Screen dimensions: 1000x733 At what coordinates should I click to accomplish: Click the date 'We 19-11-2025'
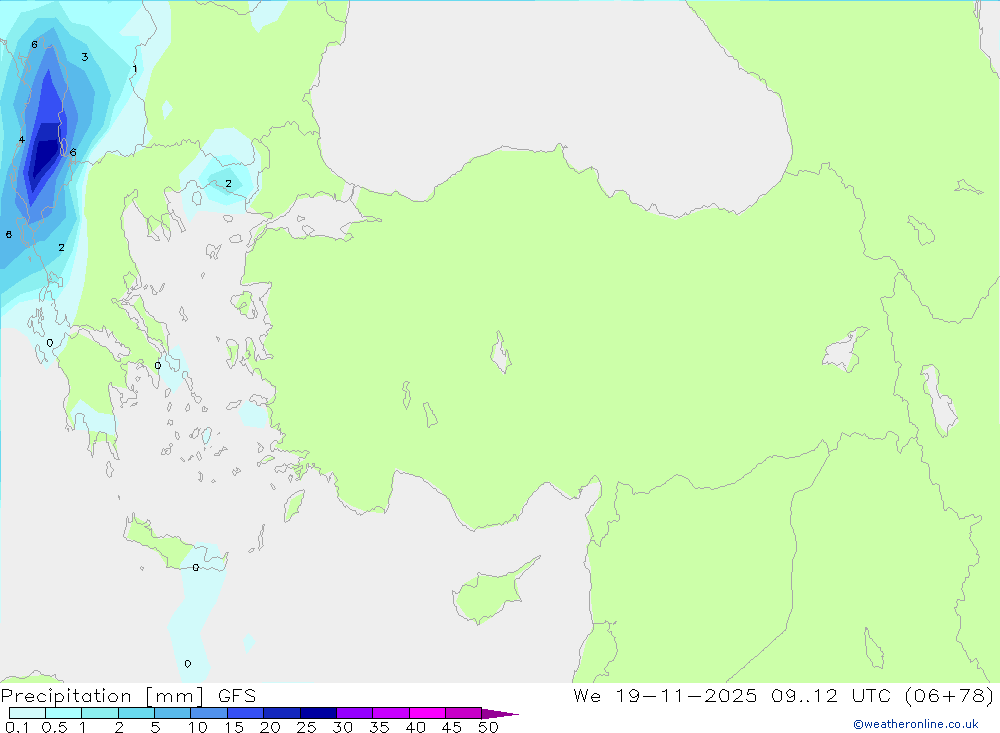[665, 695]
